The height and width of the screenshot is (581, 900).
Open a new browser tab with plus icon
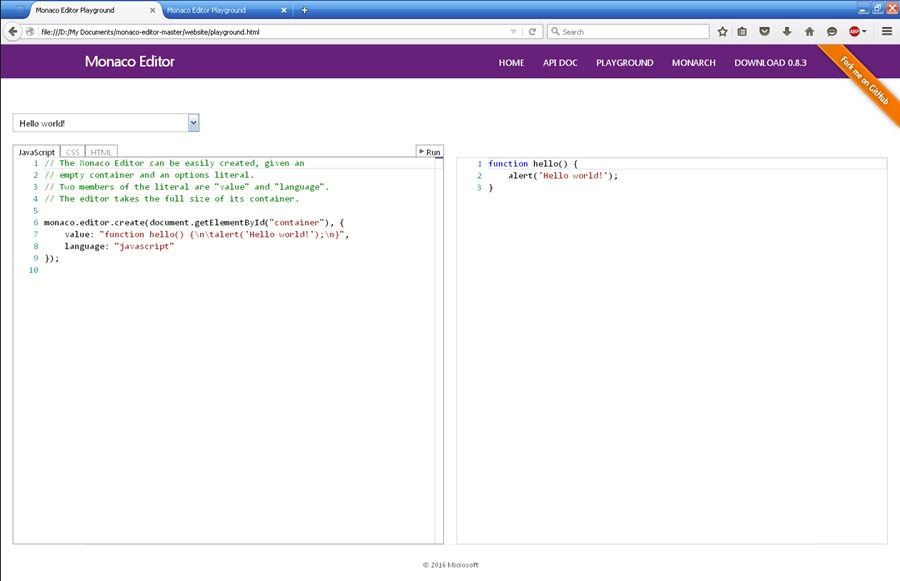(305, 10)
